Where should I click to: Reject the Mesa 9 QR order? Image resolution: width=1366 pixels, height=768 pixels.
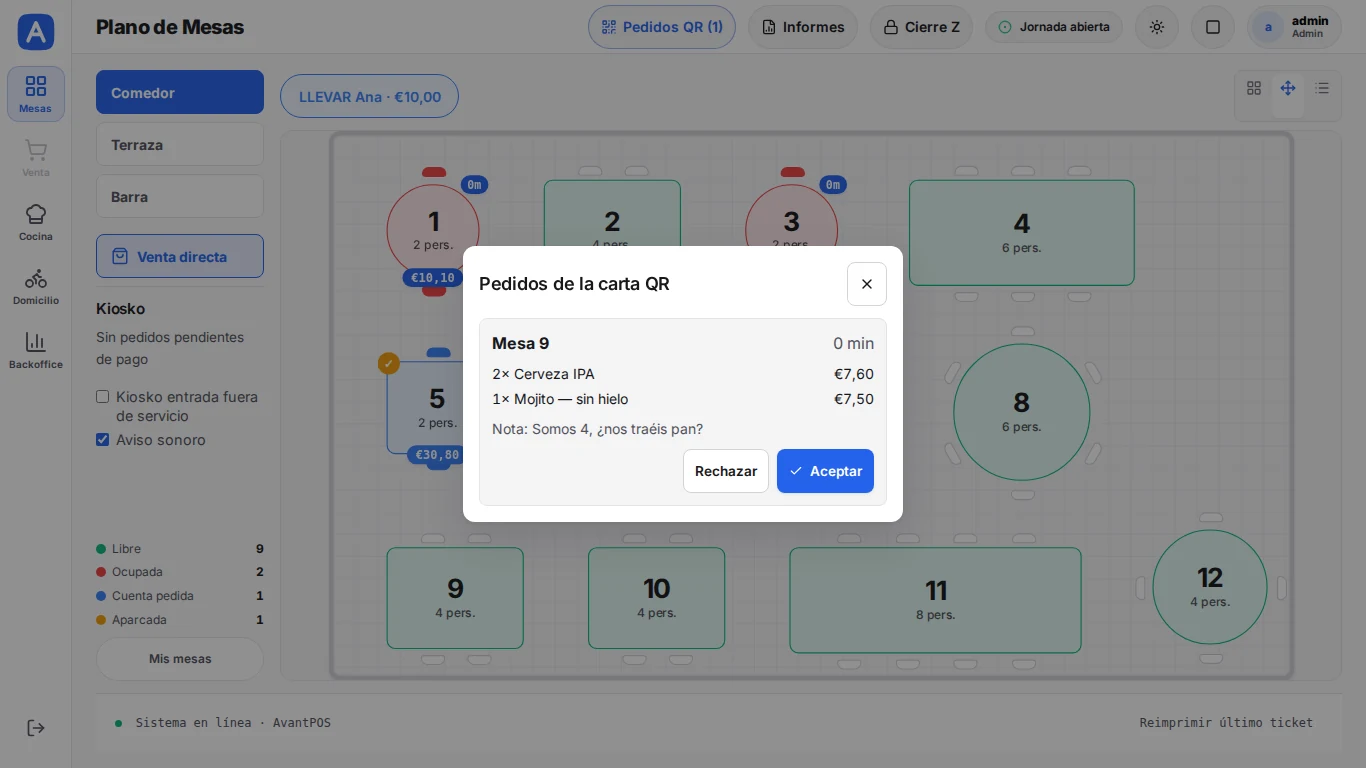(x=726, y=471)
